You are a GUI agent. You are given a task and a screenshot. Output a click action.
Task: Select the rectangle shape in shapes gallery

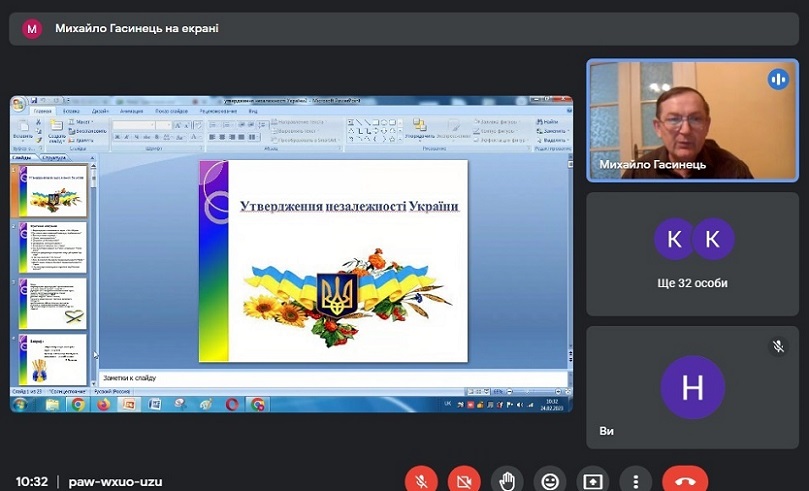[376, 122]
